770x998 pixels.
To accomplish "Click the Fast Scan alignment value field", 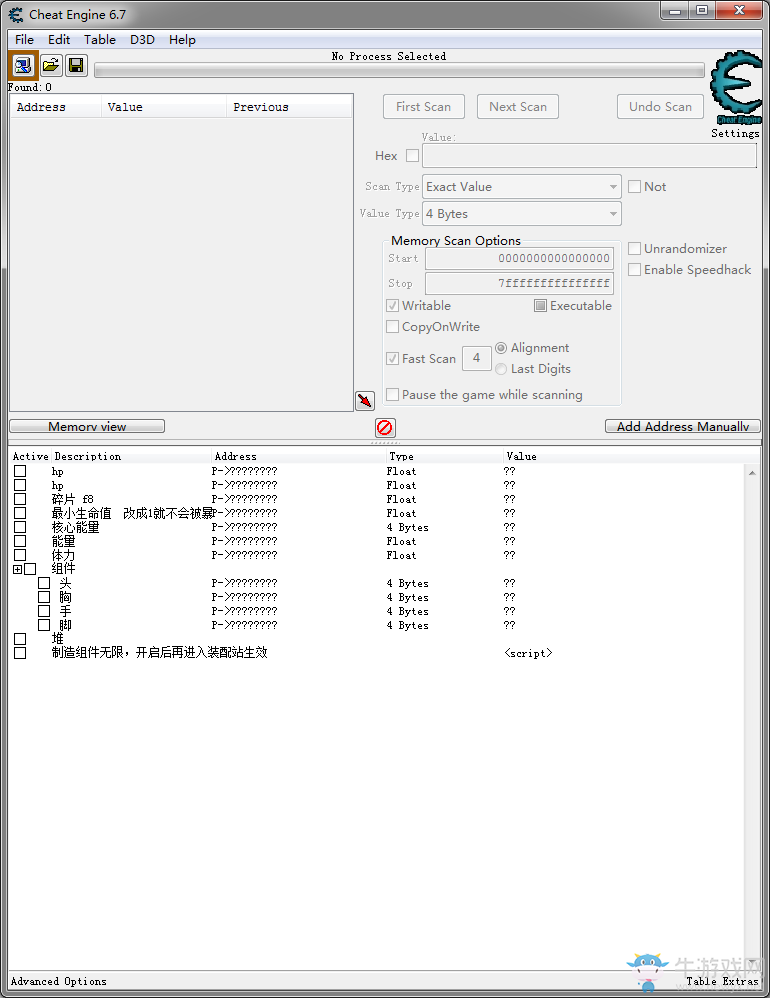I will (x=477, y=358).
